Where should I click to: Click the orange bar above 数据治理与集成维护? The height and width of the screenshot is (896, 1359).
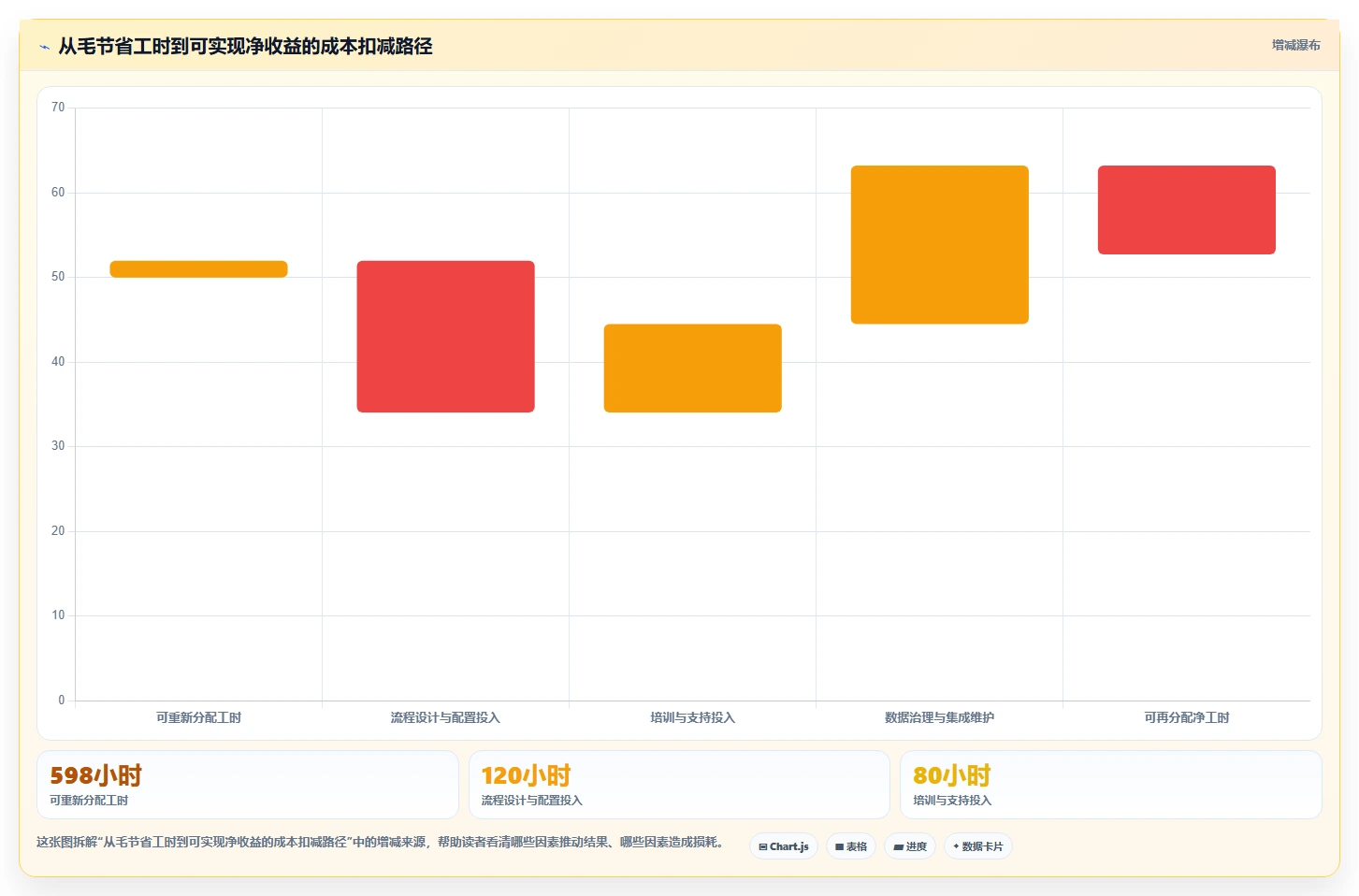click(x=939, y=245)
